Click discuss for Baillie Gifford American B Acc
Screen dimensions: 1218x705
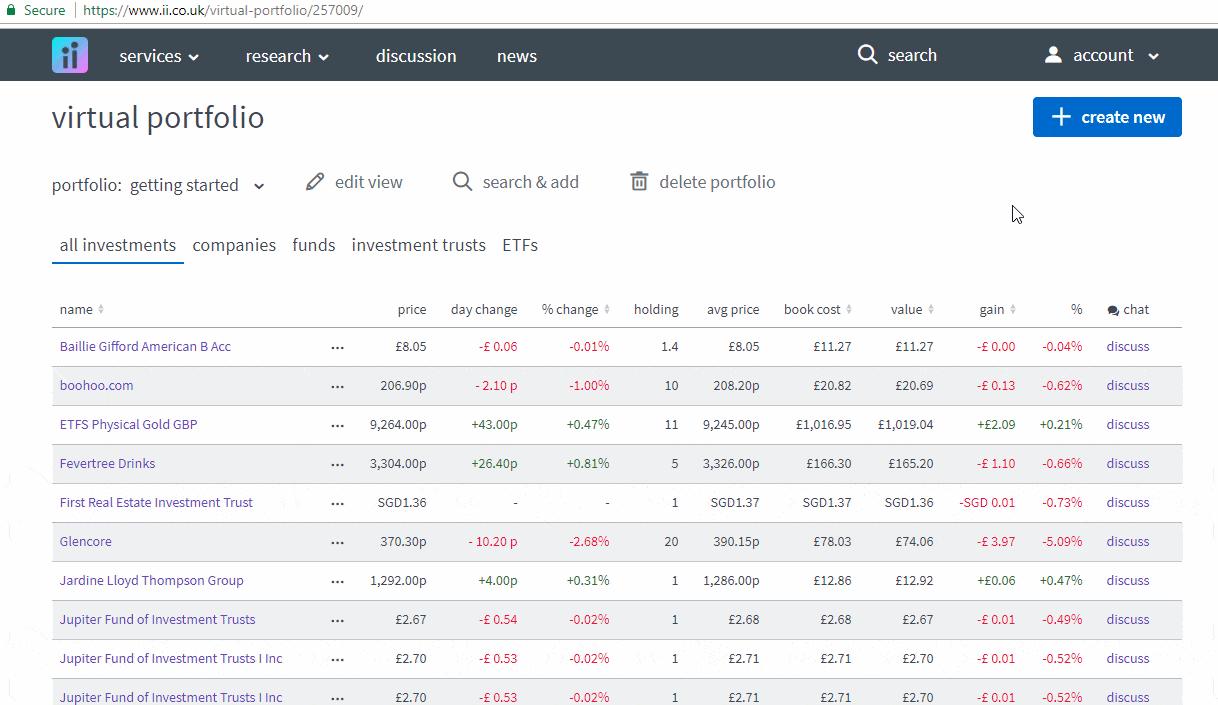(1128, 347)
